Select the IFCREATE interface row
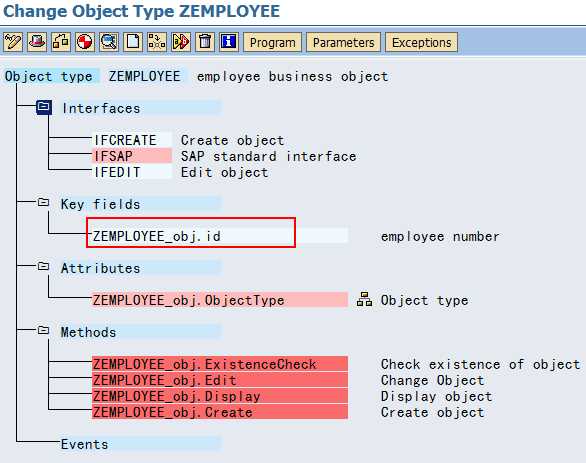This screenshot has height=463, width=586. [x=132, y=140]
